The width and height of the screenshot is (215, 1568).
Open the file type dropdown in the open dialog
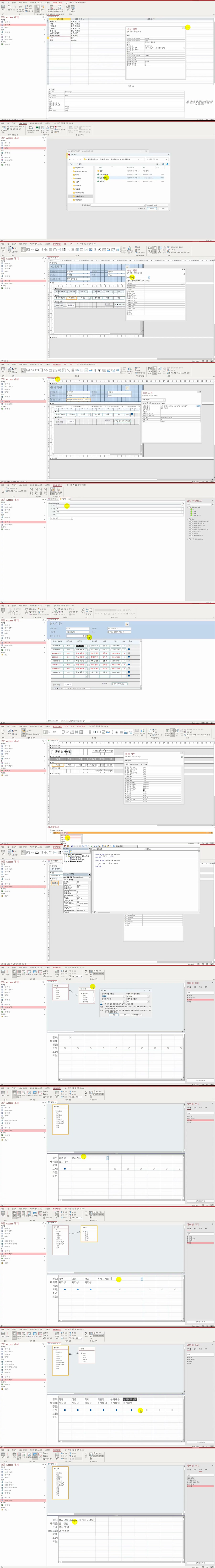point(156,205)
